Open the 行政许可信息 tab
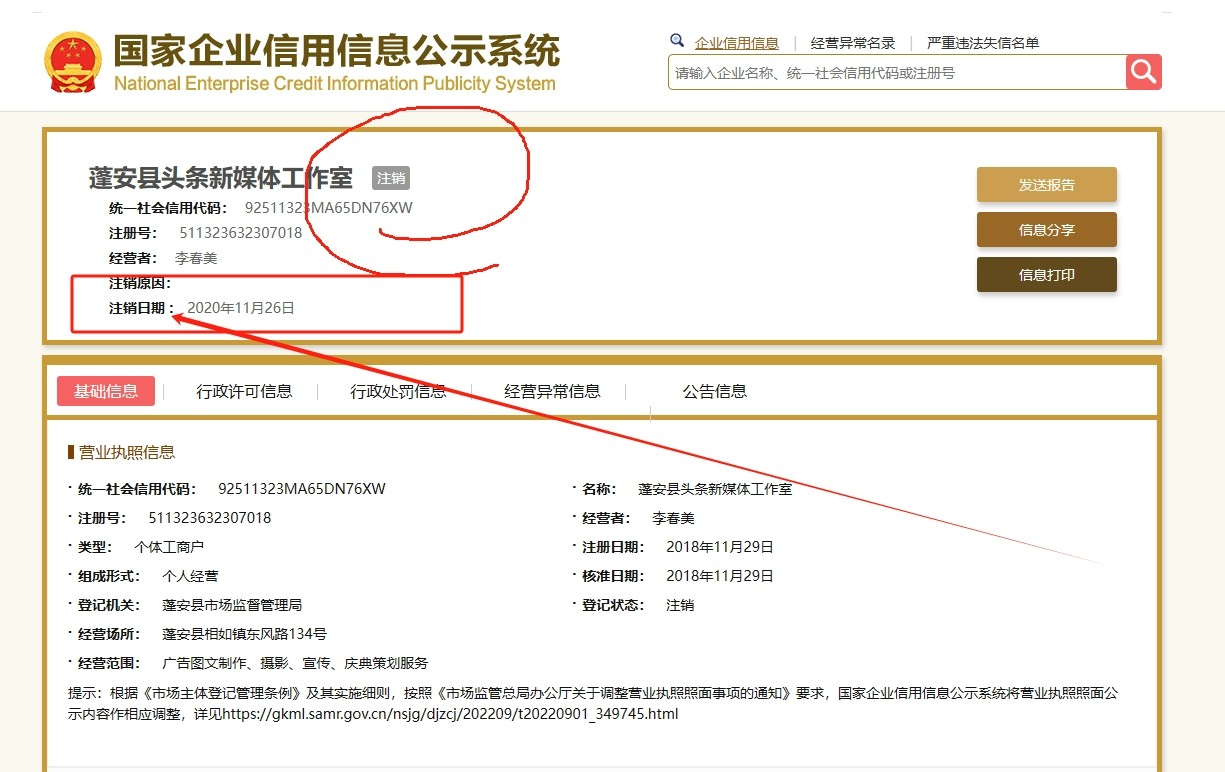 (x=244, y=391)
